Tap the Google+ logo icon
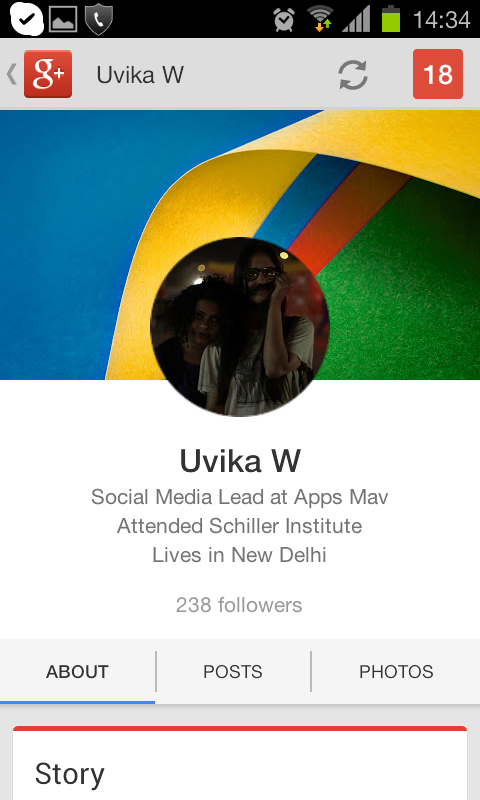Viewport: 480px width, 800px height. 48,74
